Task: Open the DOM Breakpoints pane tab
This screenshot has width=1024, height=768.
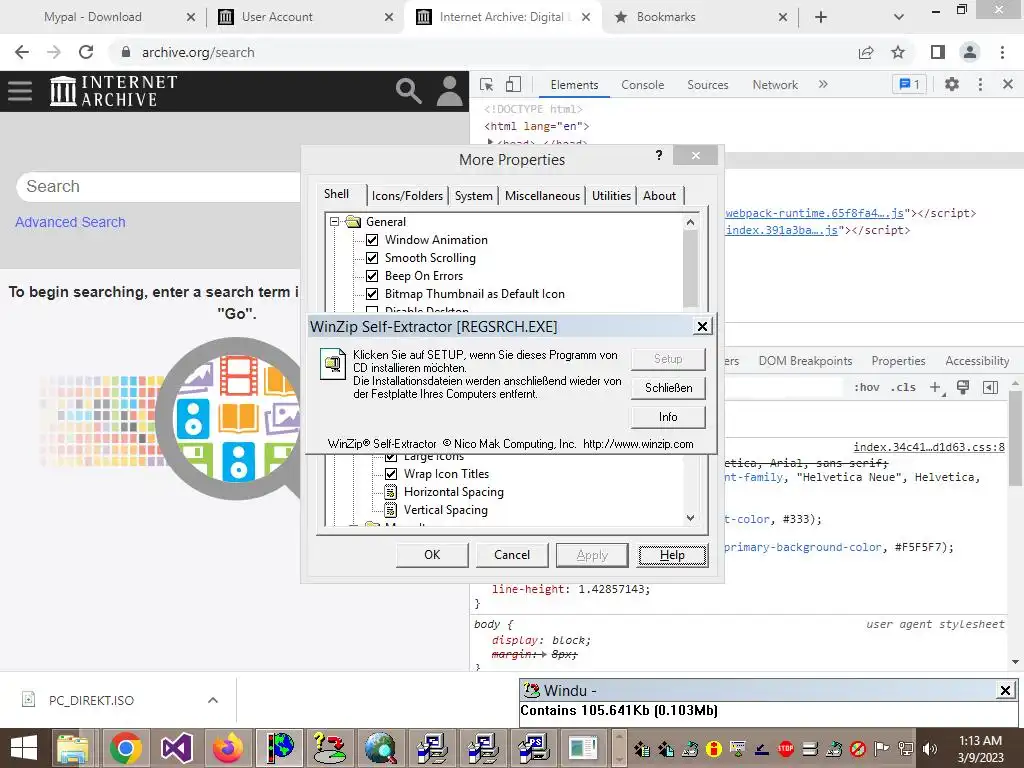Action: [805, 360]
